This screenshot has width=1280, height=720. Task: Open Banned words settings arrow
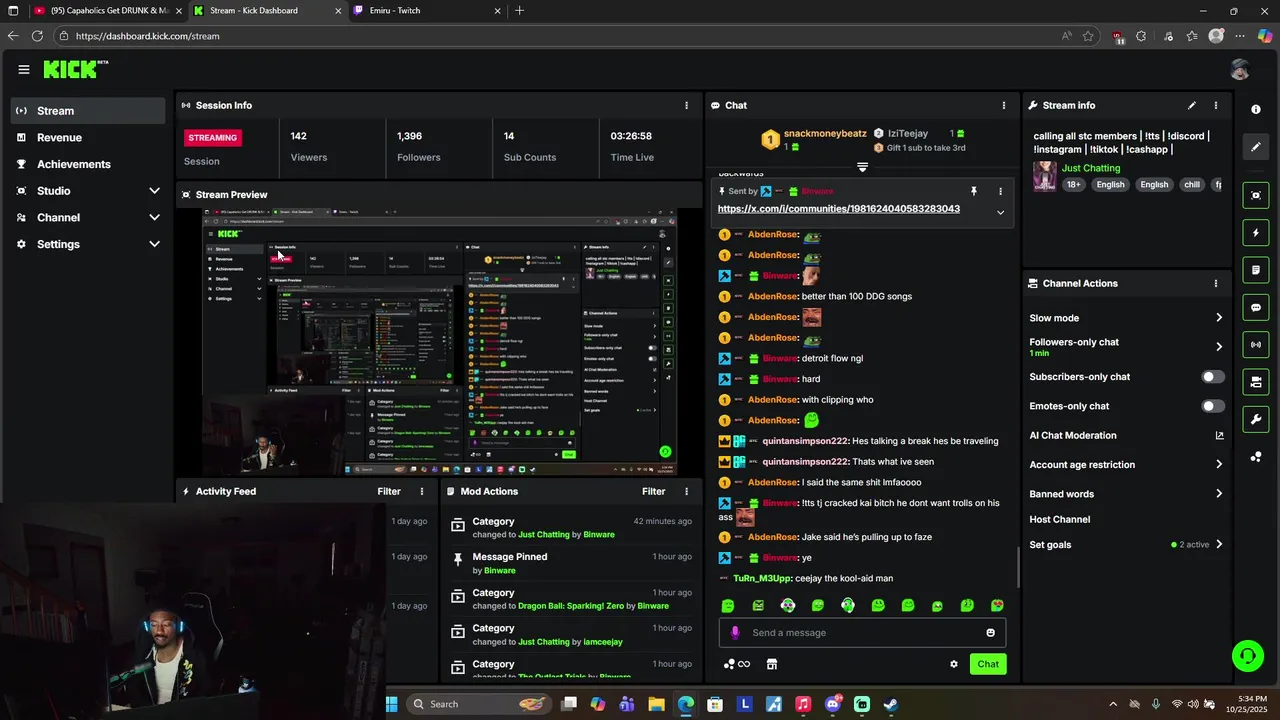coord(1219,494)
